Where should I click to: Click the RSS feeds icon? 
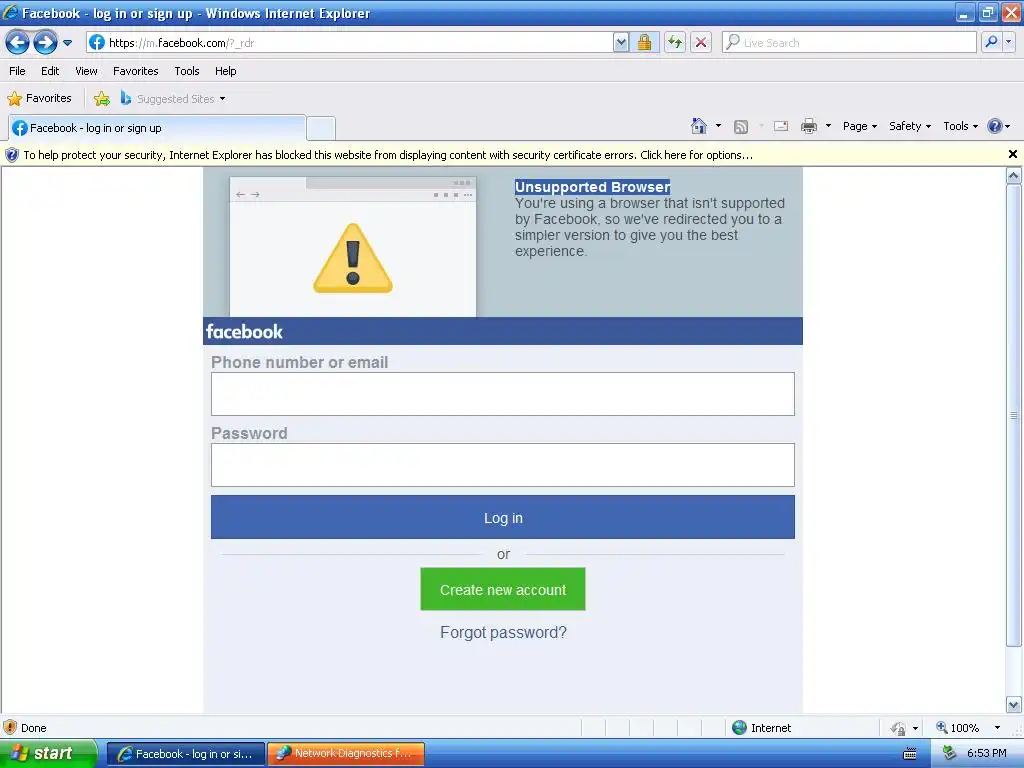[x=741, y=127]
